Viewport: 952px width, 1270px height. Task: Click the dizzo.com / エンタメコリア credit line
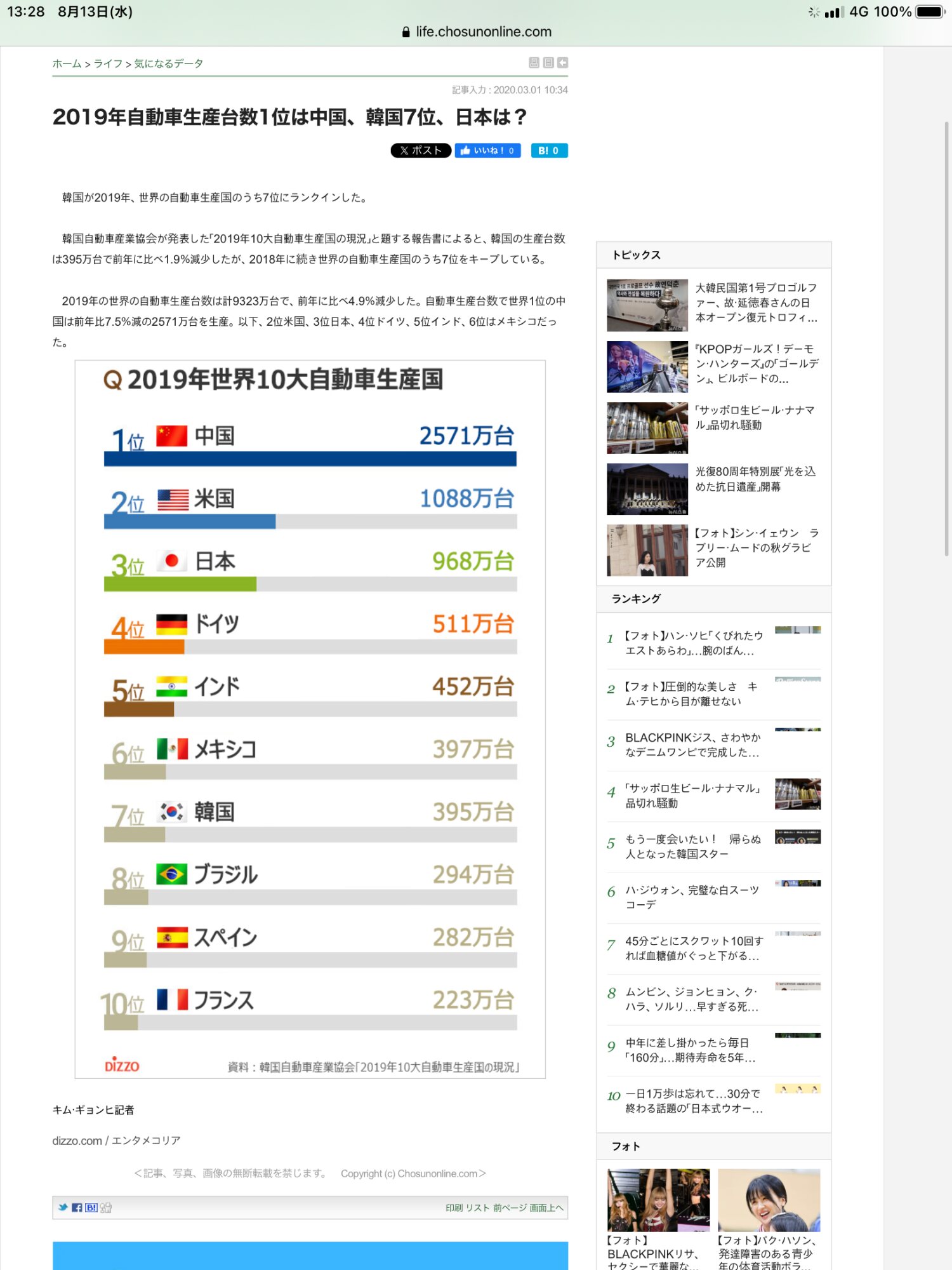[117, 1140]
